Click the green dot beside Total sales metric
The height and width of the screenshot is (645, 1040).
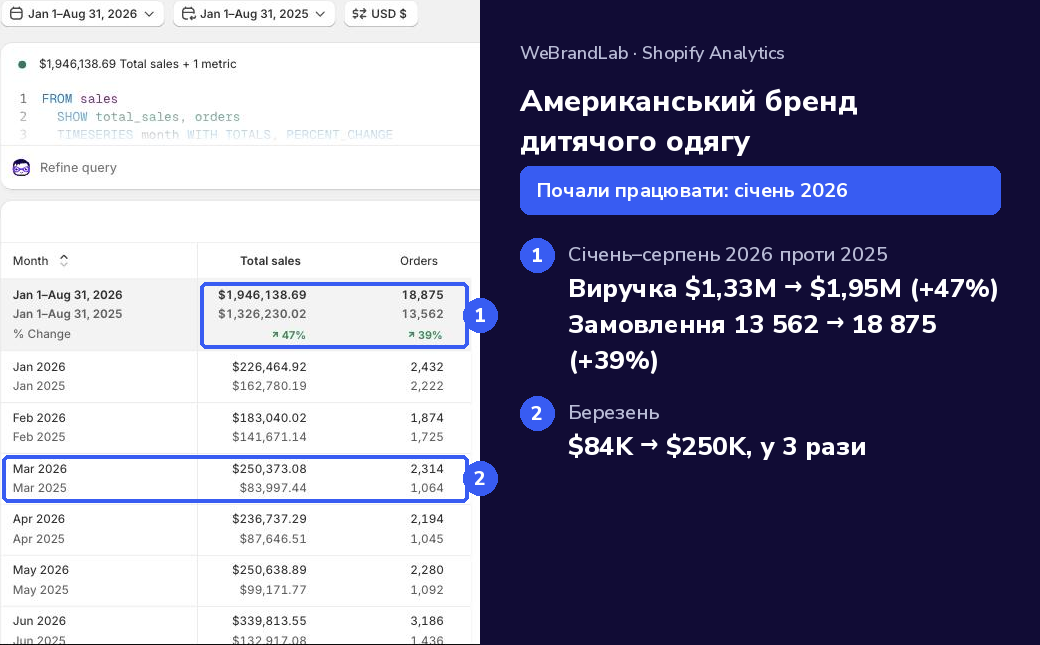coord(22,64)
